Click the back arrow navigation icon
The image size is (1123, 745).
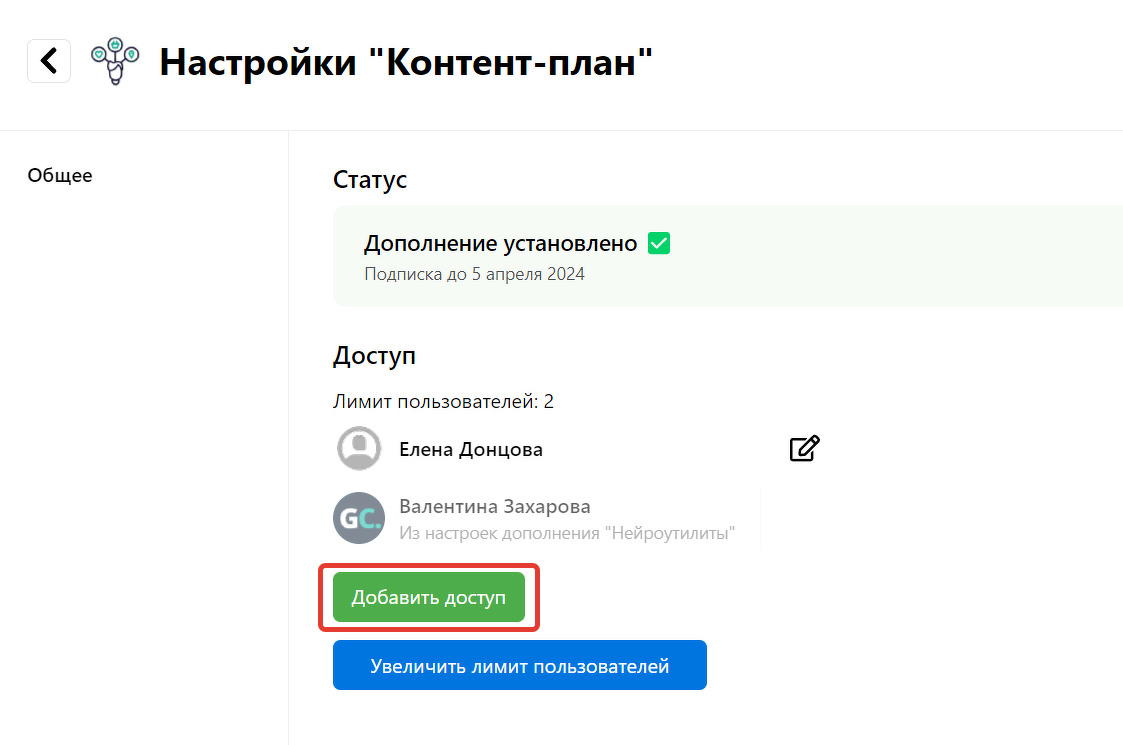48,61
